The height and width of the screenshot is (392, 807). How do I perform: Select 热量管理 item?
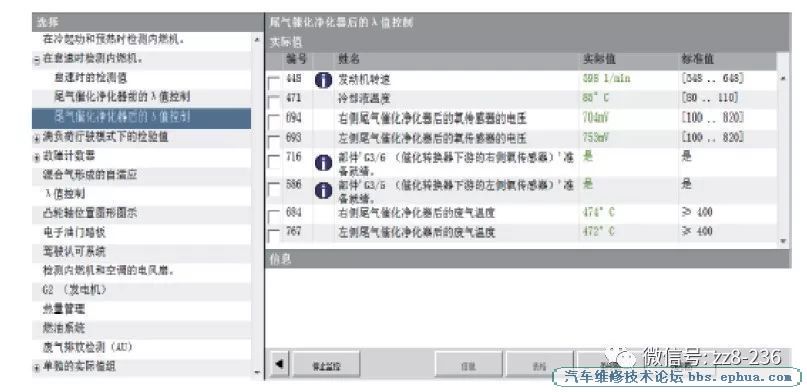point(64,309)
